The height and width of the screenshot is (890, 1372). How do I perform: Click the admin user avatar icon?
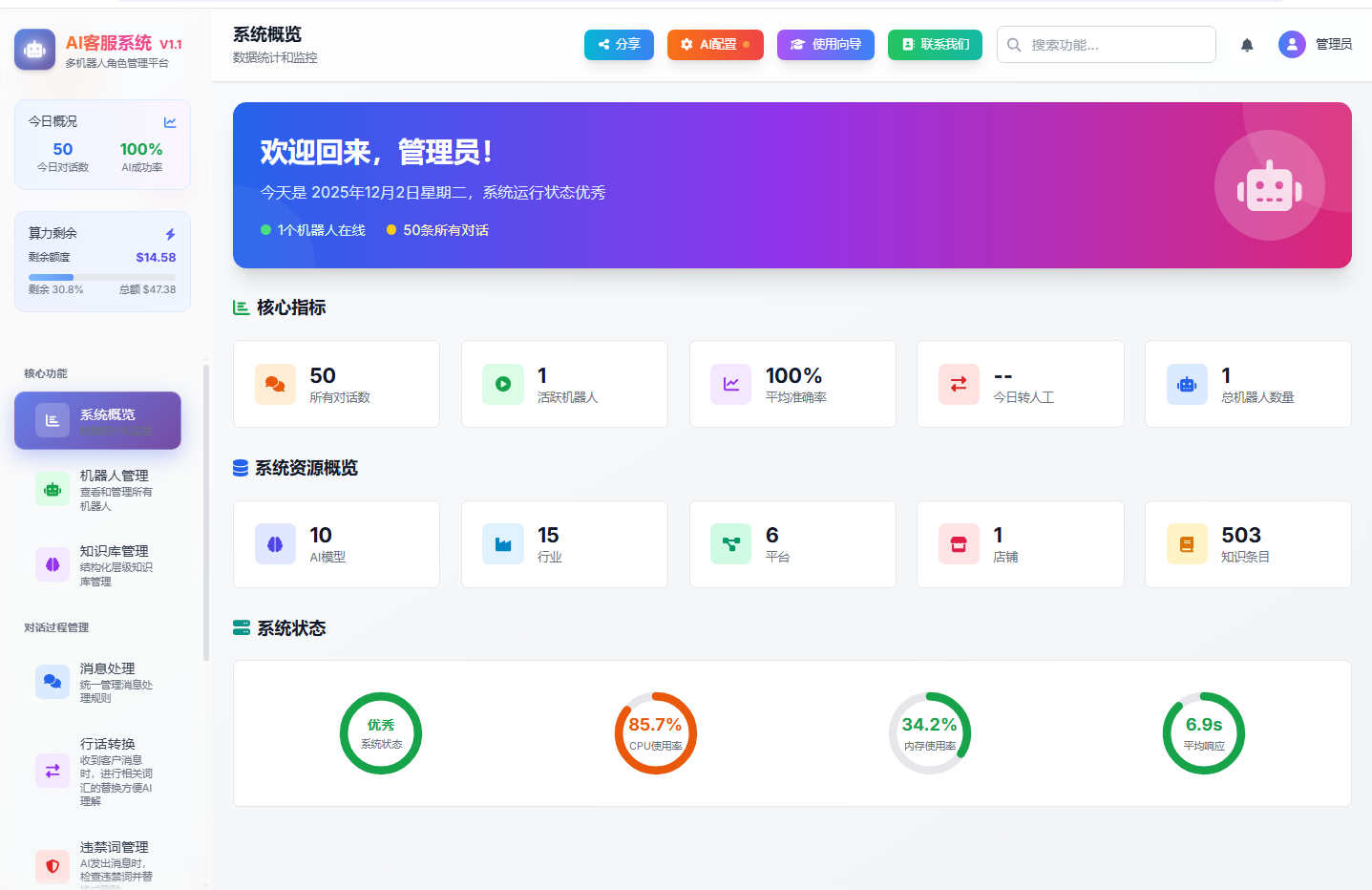tap(1292, 45)
